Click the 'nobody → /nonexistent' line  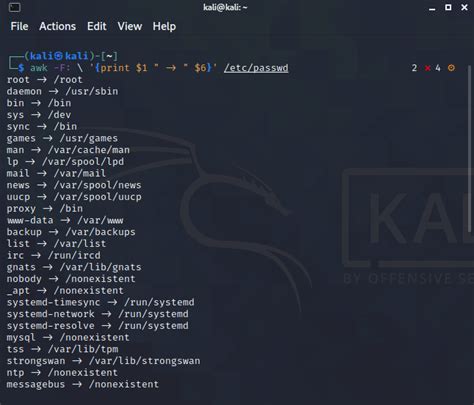(71, 279)
